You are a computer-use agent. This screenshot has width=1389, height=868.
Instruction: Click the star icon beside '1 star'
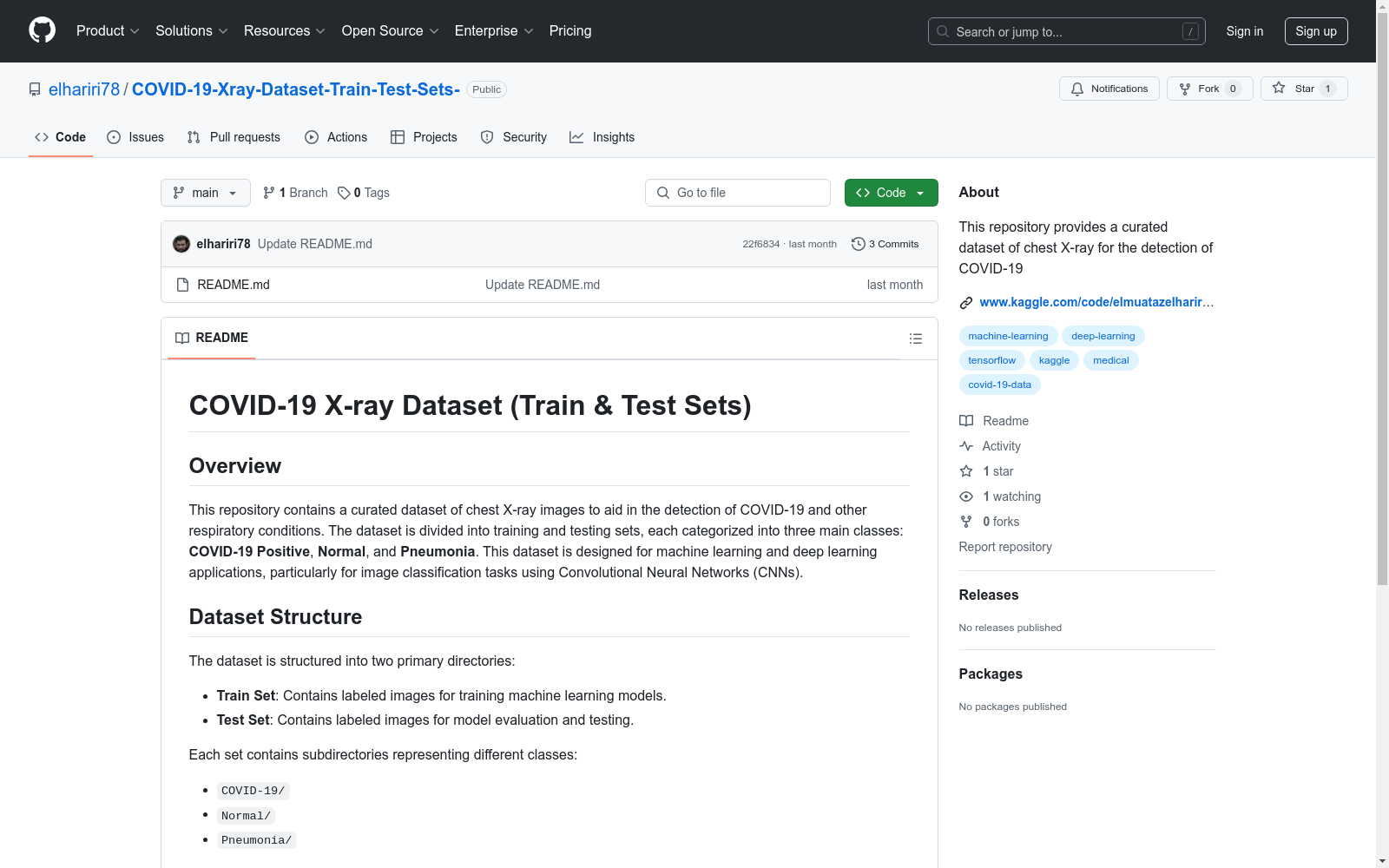[966, 471]
